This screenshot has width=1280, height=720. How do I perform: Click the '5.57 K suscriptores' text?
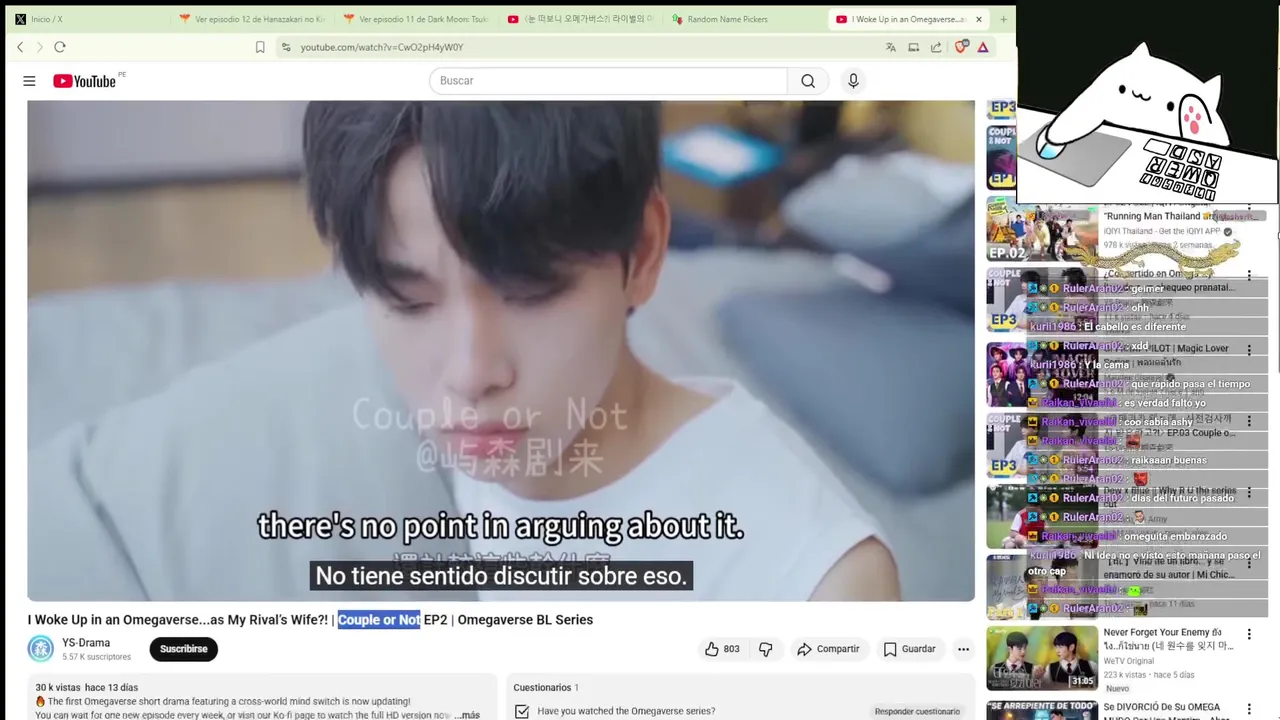pos(96,657)
